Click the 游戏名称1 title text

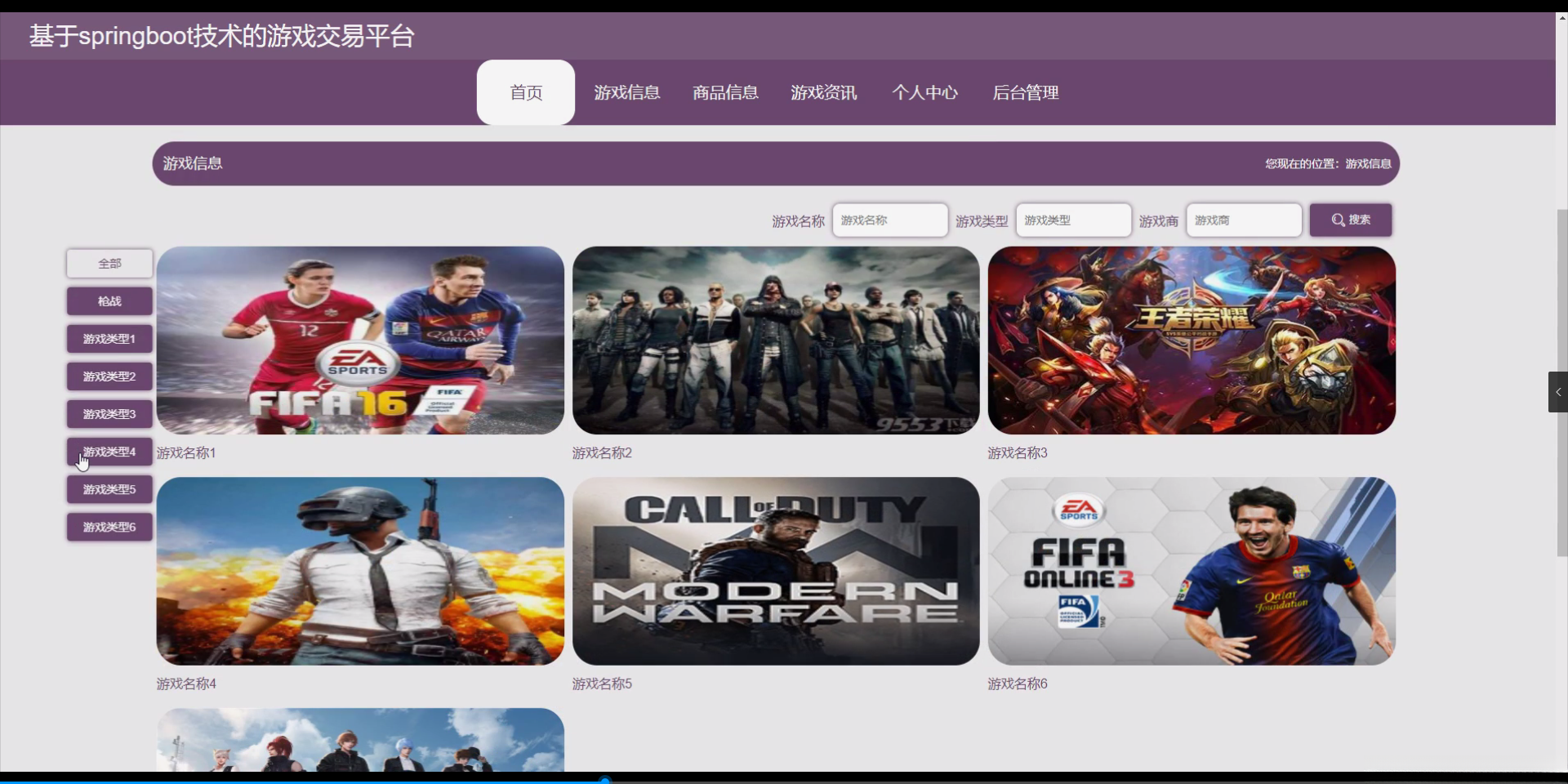[186, 453]
